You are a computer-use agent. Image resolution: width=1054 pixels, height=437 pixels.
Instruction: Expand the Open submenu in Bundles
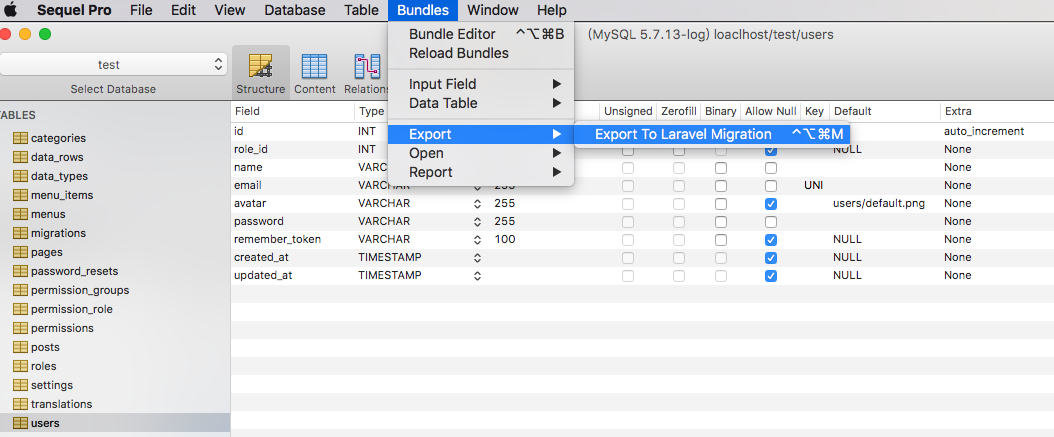(x=481, y=153)
